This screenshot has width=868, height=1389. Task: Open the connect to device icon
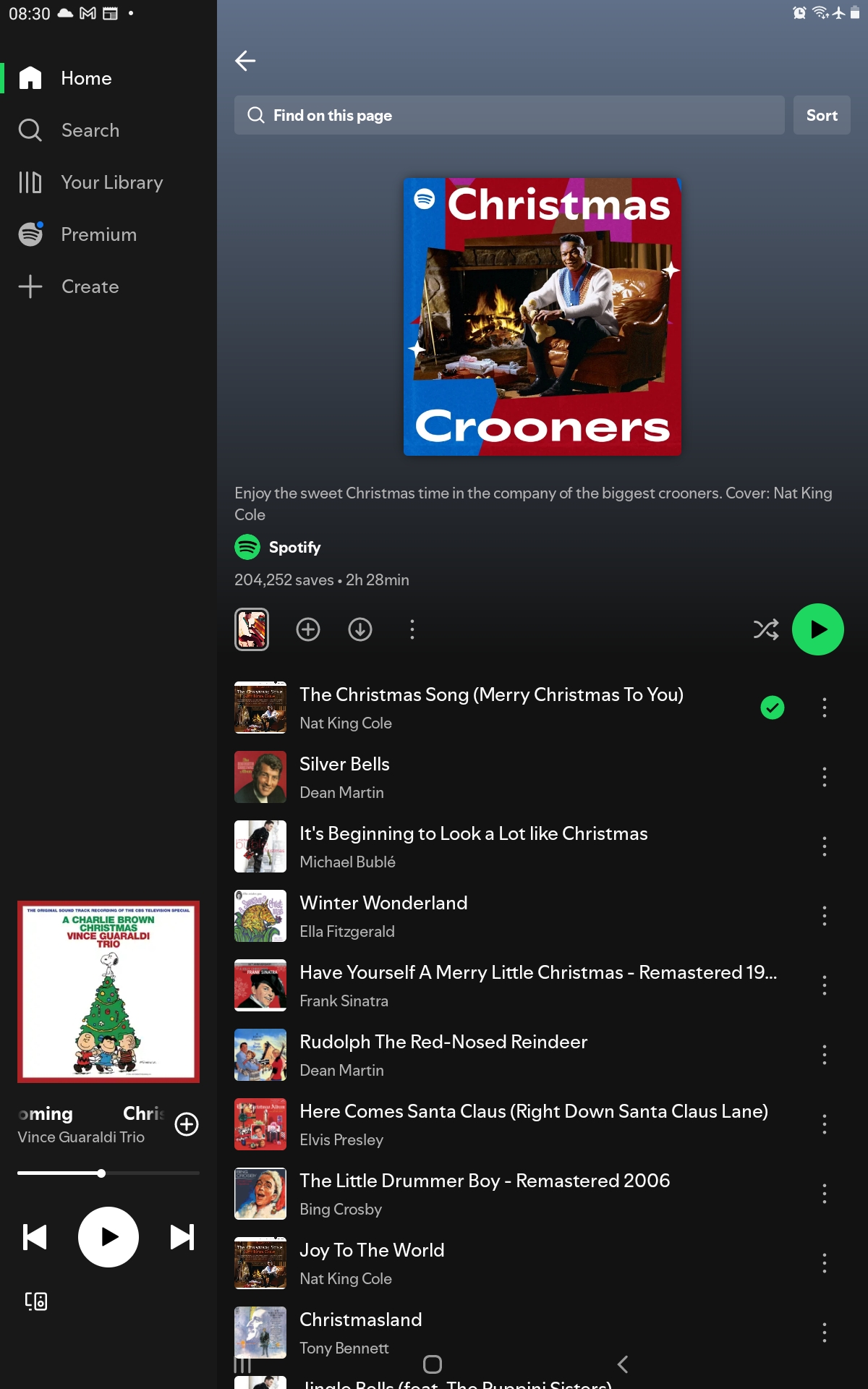tap(36, 1301)
